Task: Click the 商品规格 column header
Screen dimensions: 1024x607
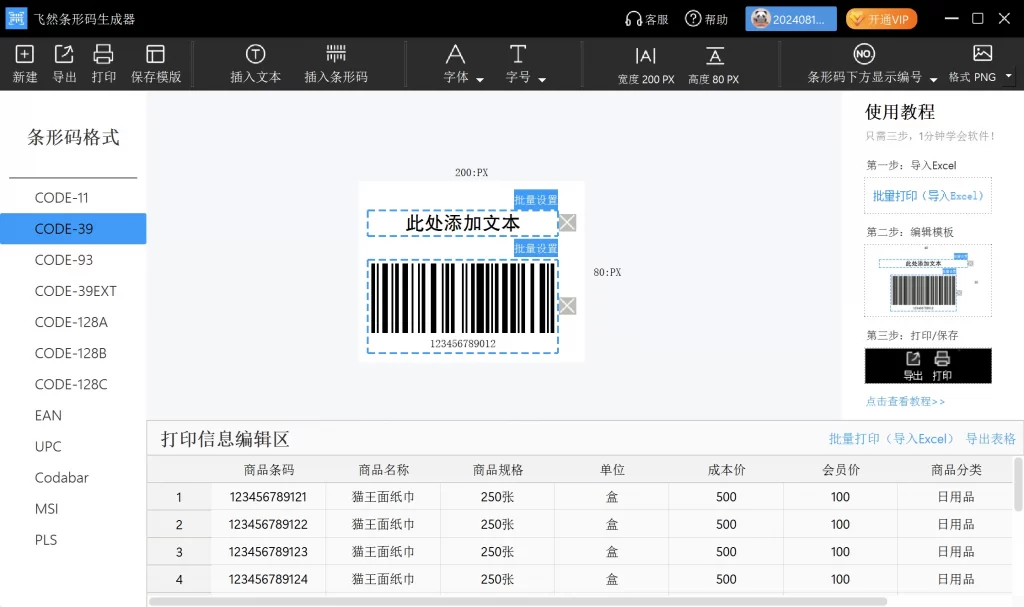Action: pos(498,470)
